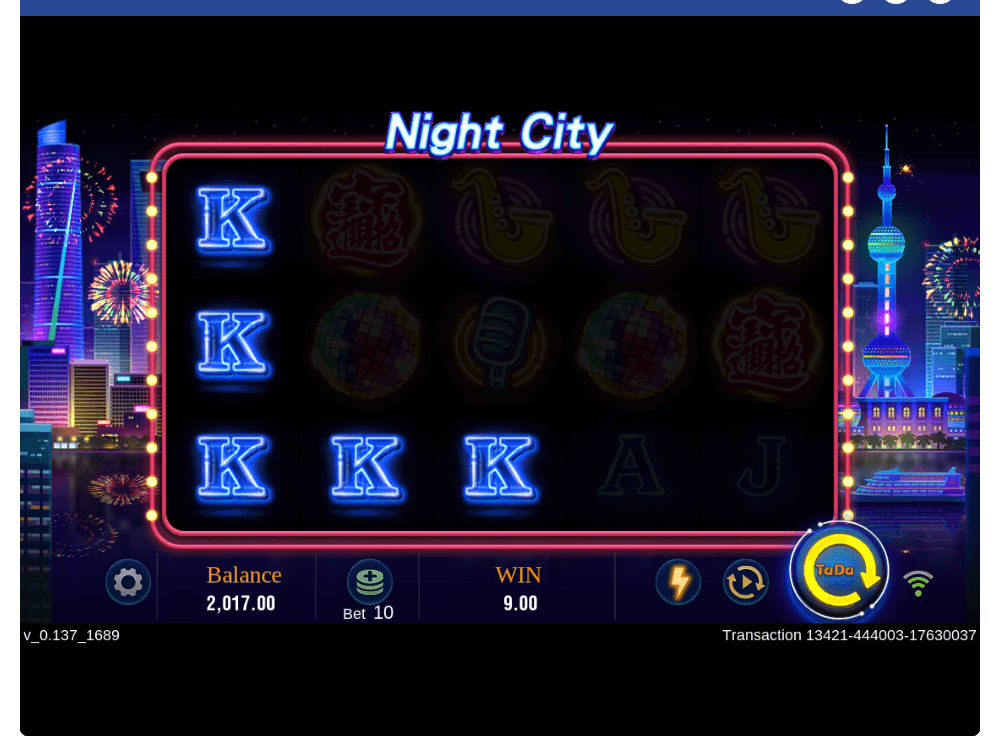Click the dimmed J card symbol

tap(763, 467)
